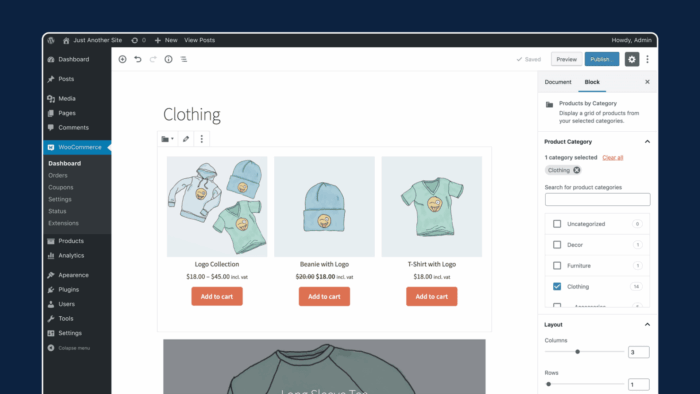Image resolution: width=700 pixels, height=394 pixels.
Task: Collapse the Product Category panel
Action: coord(647,142)
